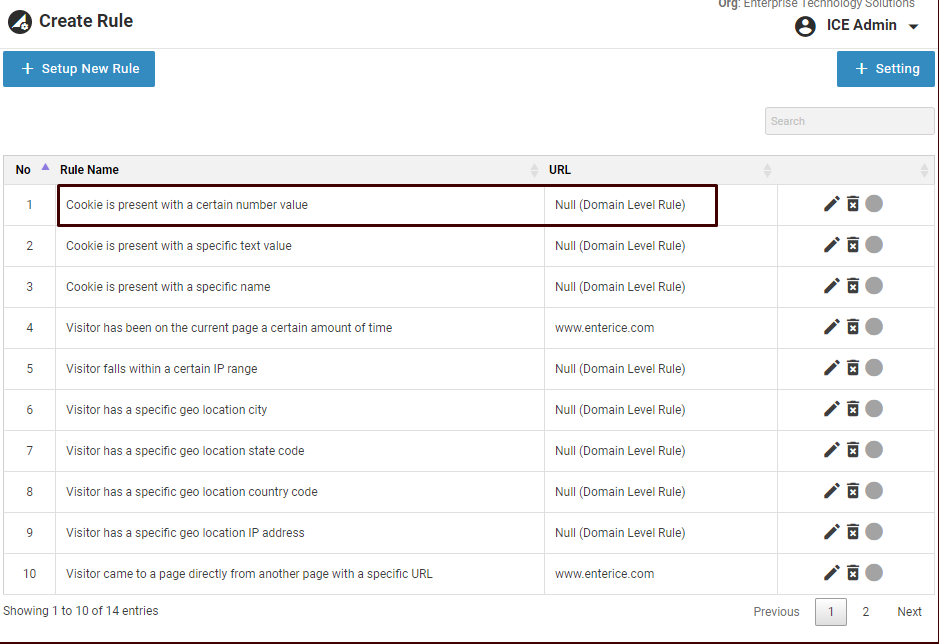Delete rule 2 using its trash icon

pyautogui.click(x=853, y=245)
